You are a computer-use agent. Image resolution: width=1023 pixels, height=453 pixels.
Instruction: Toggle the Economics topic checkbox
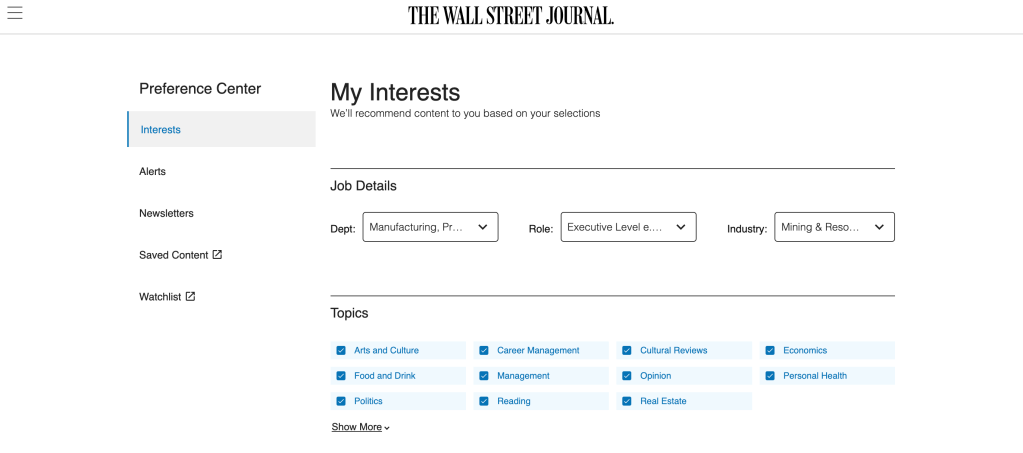pos(770,351)
